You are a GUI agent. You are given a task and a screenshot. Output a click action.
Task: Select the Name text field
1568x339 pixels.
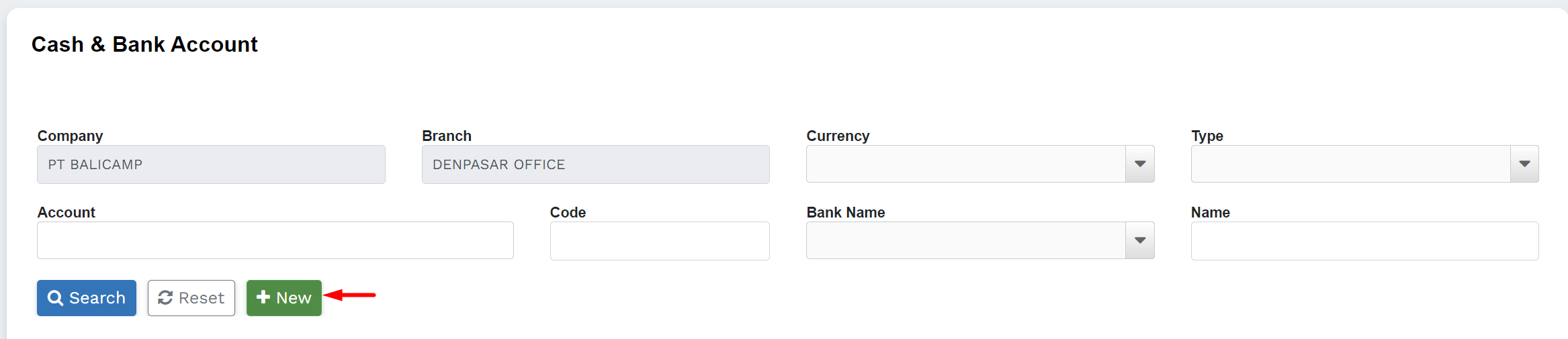[x=1364, y=241]
